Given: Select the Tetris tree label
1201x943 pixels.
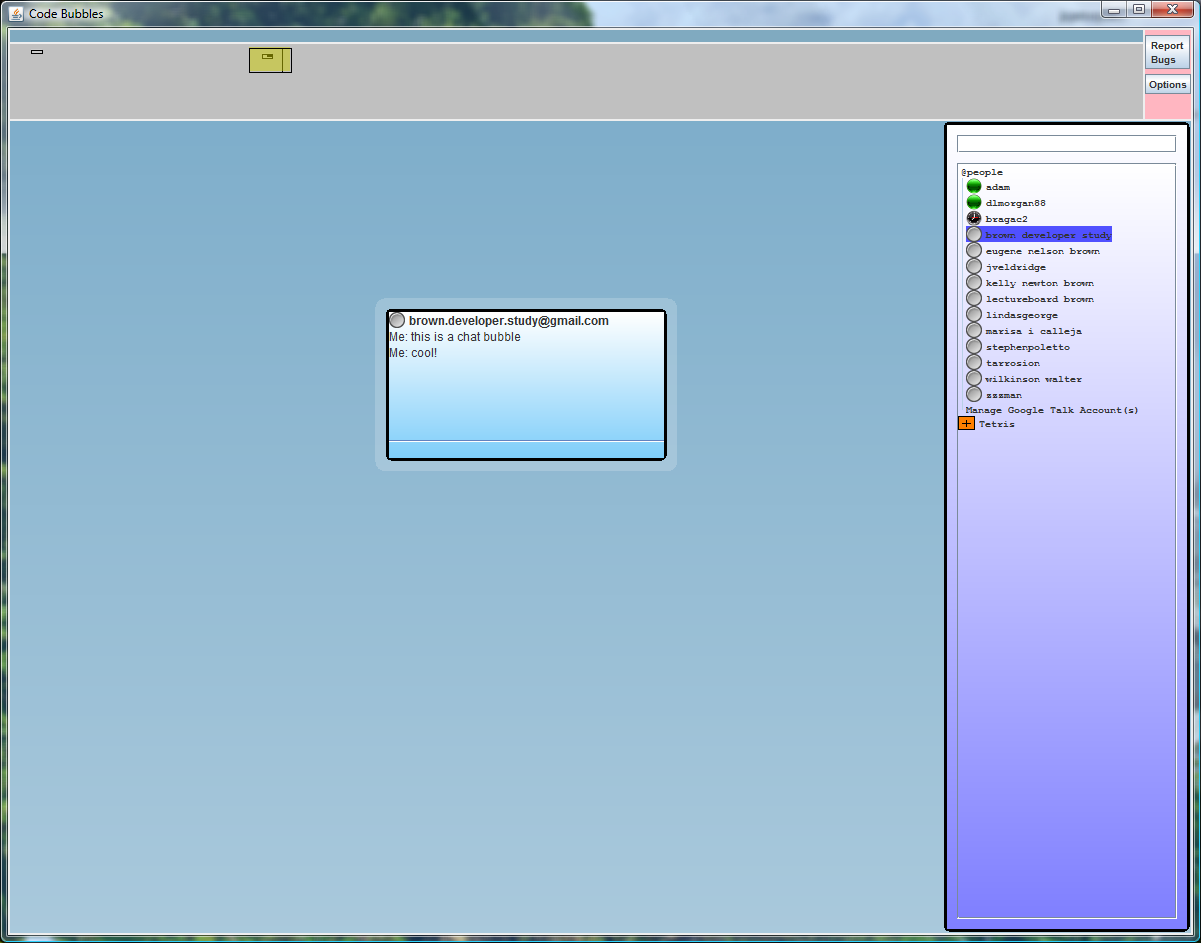Looking at the screenshot, I should [x=997, y=424].
